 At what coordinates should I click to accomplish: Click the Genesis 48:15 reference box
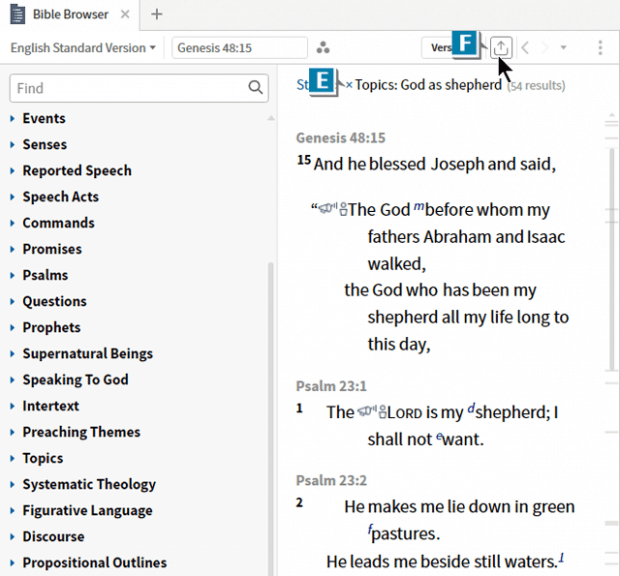click(x=239, y=48)
